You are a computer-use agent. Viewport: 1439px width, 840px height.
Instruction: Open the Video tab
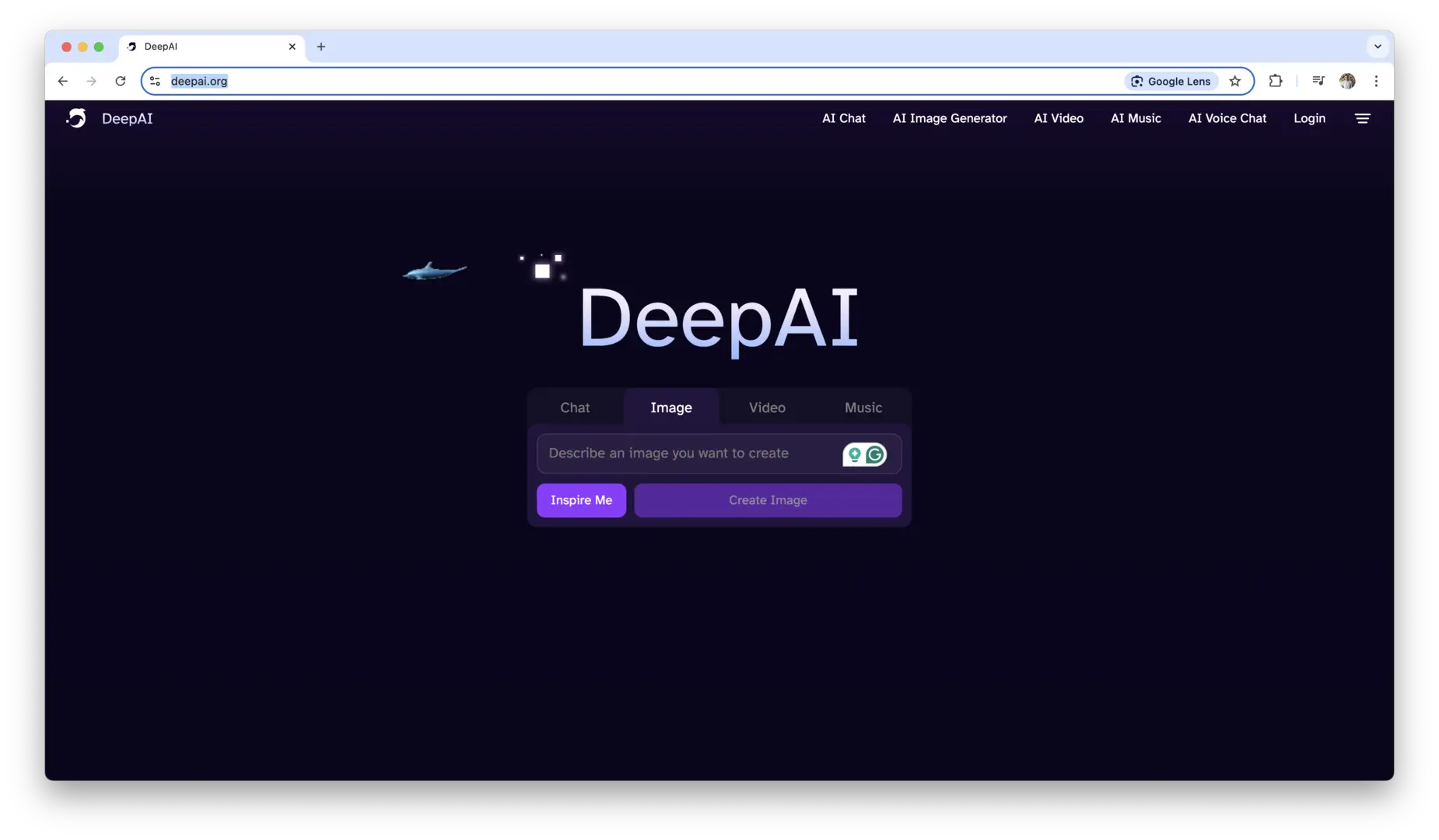click(767, 407)
